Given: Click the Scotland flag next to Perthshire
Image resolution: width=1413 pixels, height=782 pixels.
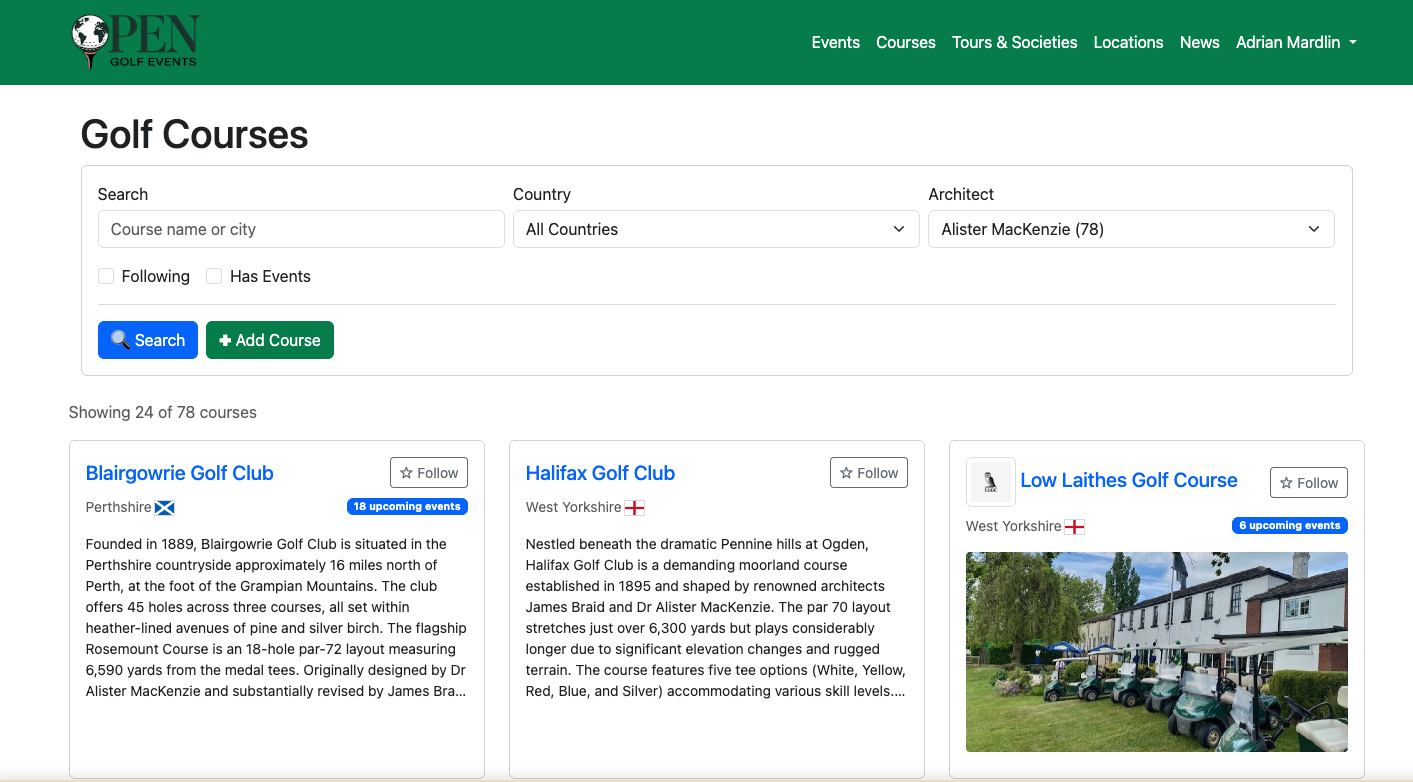Looking at the screenshot, I should (165, 508).
